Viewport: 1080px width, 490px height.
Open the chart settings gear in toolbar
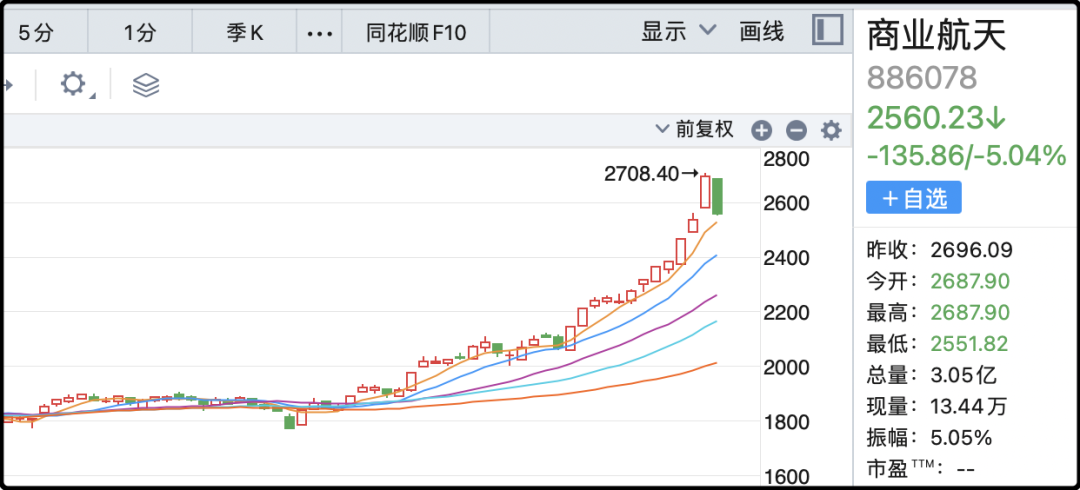tap(74, 84)
